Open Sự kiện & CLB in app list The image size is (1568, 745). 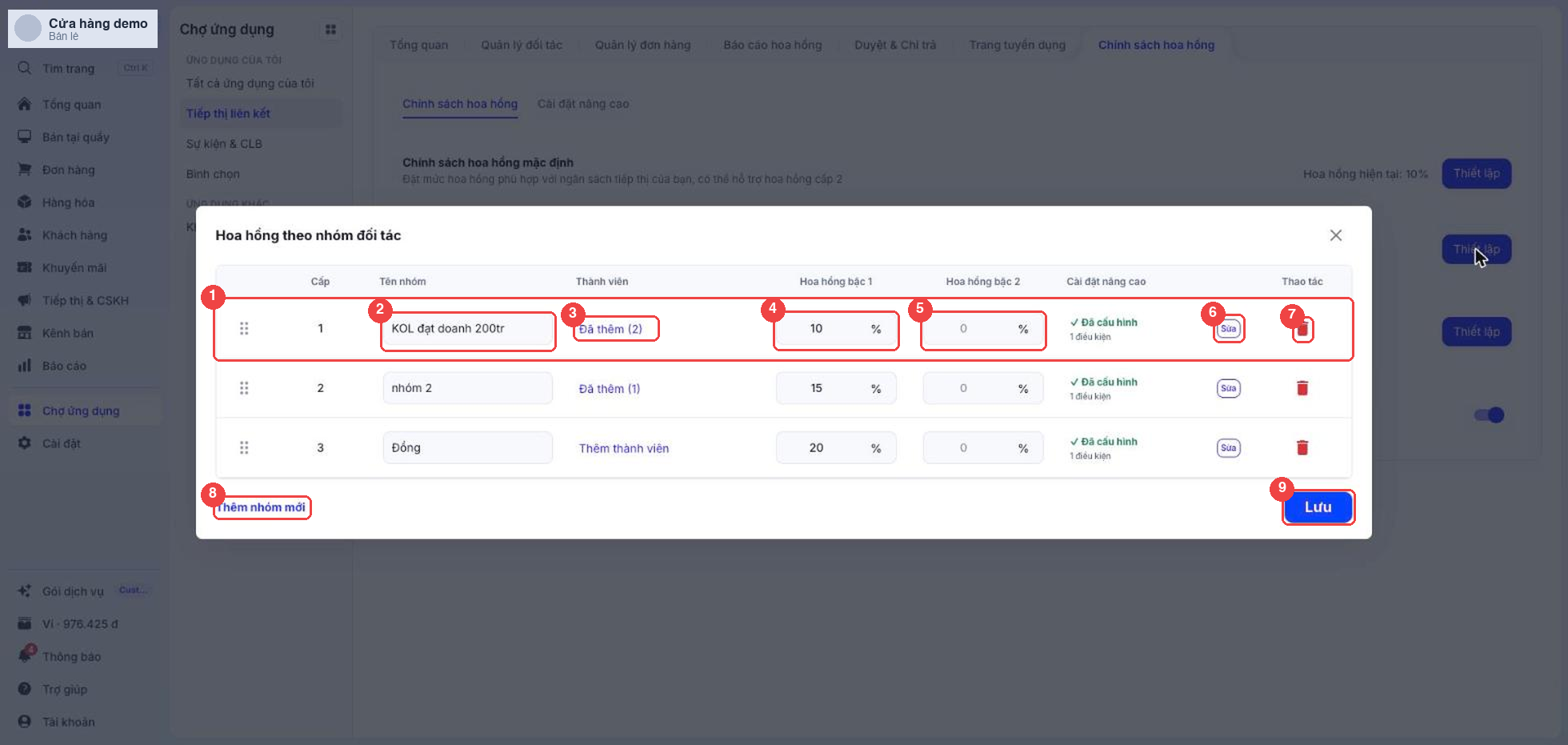coord(224,144)
